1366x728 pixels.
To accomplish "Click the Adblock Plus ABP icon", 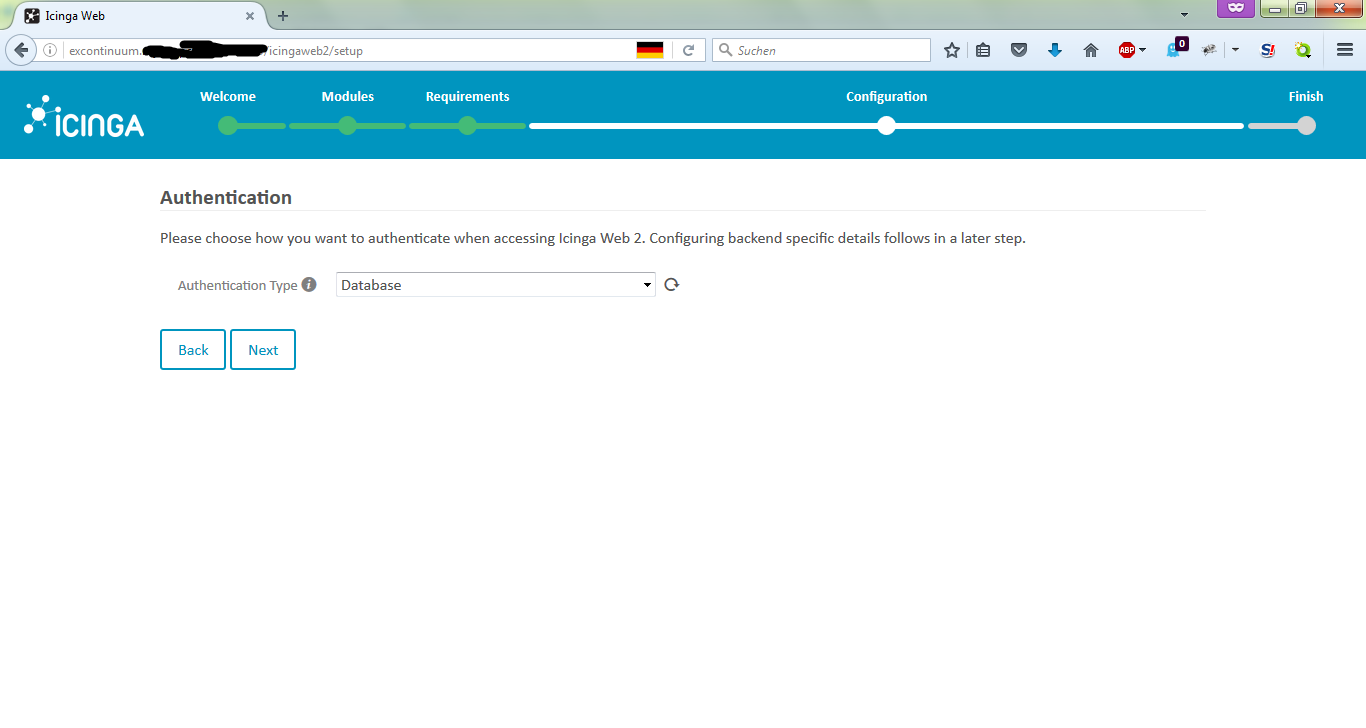I will [1127, 50].
